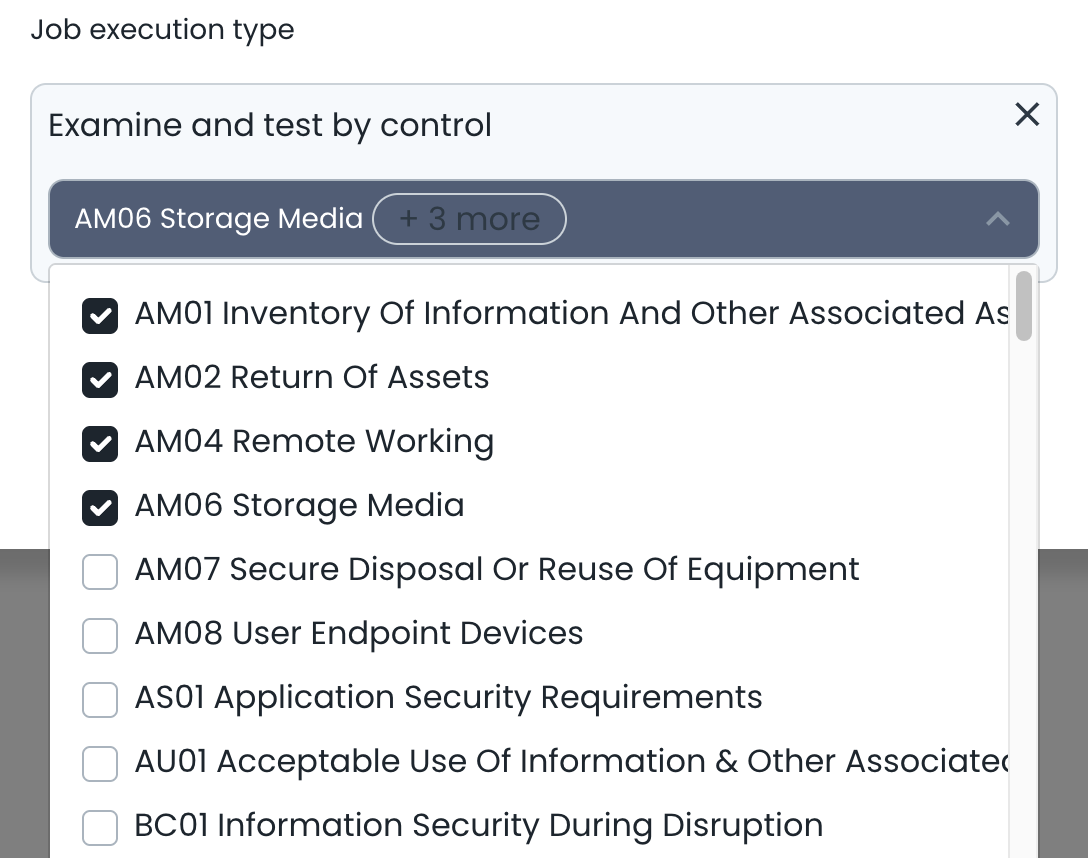This screenshot has width=1088, height=858.
Task: Check AS01 Application Security Requirements checkbox
Action: click(100, 699)
